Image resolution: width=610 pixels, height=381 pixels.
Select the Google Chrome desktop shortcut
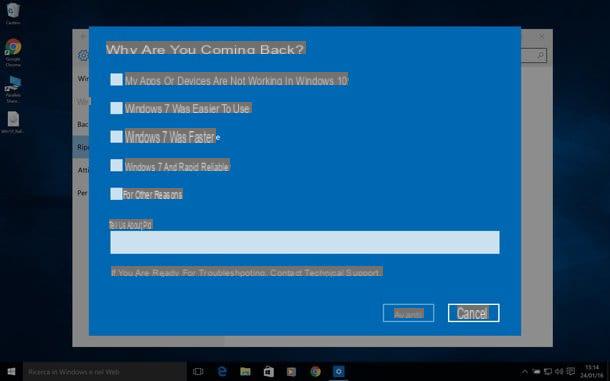pyautogui.click(x=13, y=53)
